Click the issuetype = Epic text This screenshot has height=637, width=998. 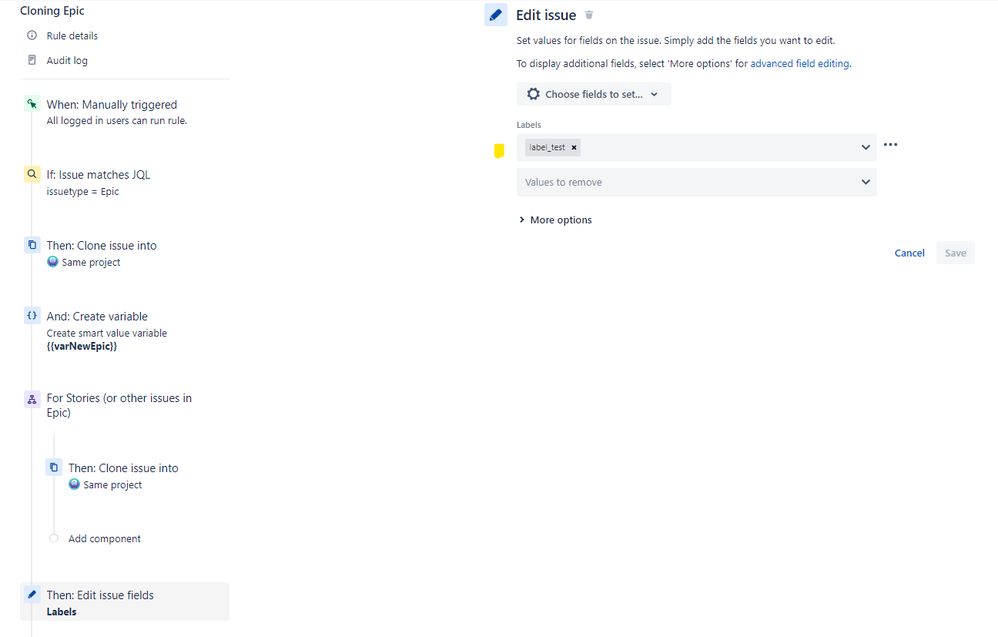[x=83, y=192]
